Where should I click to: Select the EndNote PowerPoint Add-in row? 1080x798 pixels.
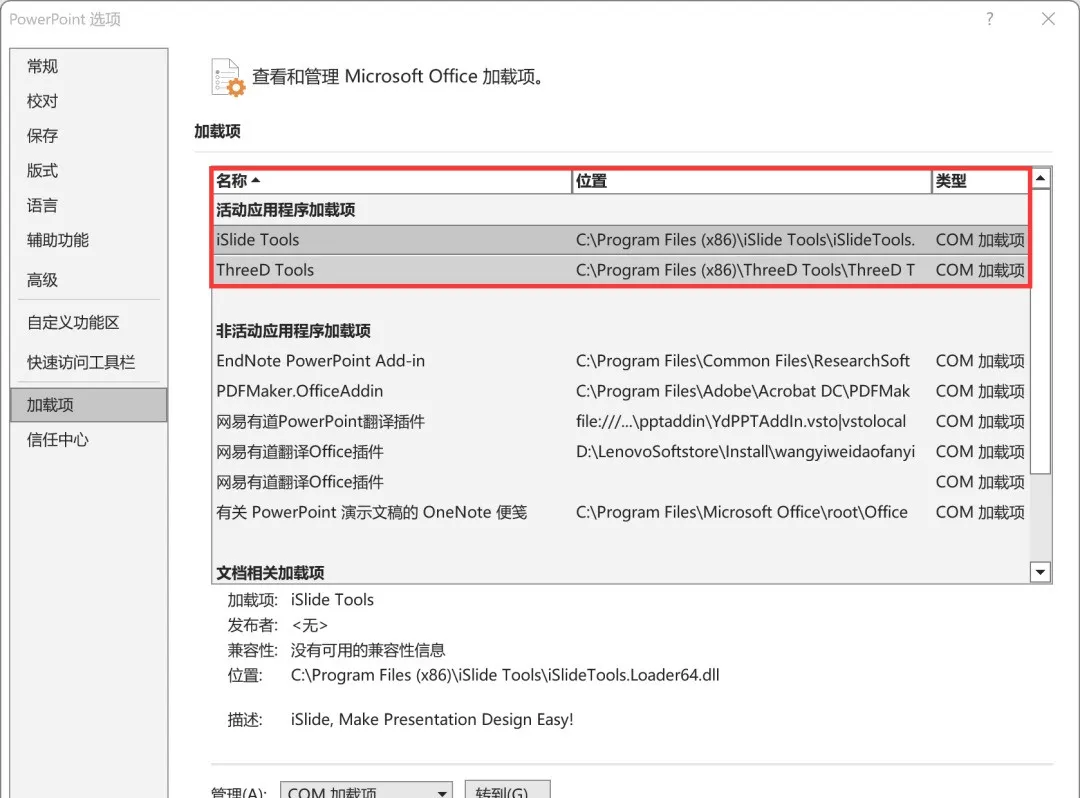[621, 361]
